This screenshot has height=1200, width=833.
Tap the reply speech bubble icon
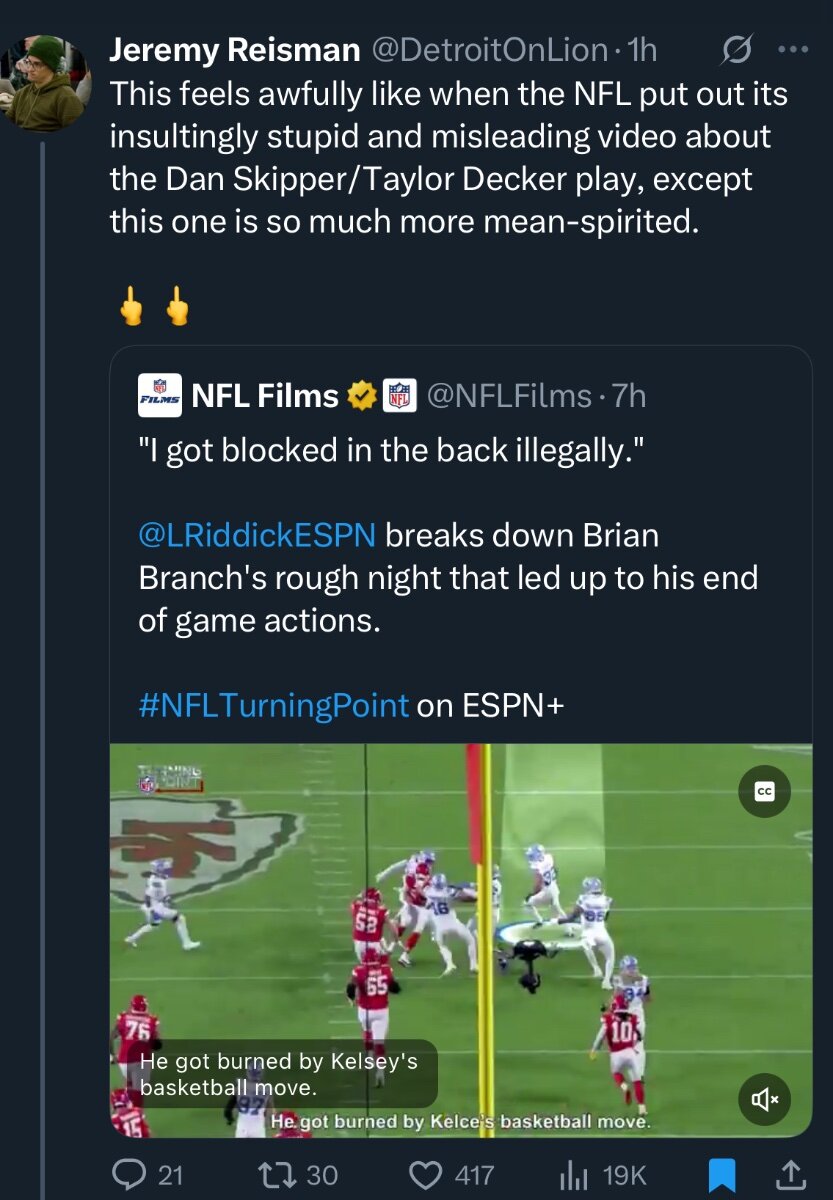click(x=130, y=1174)
